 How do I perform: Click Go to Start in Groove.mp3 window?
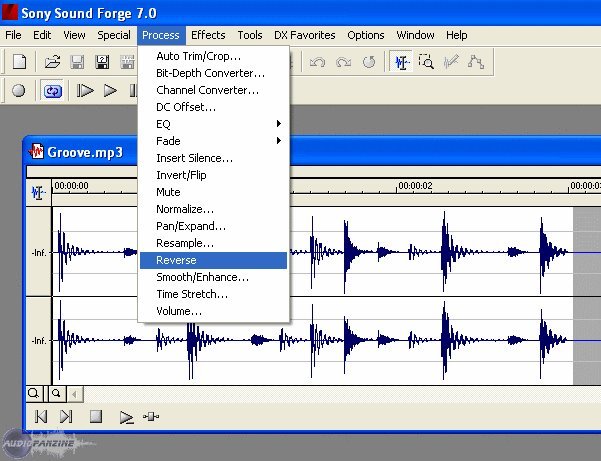click(41, 417)
